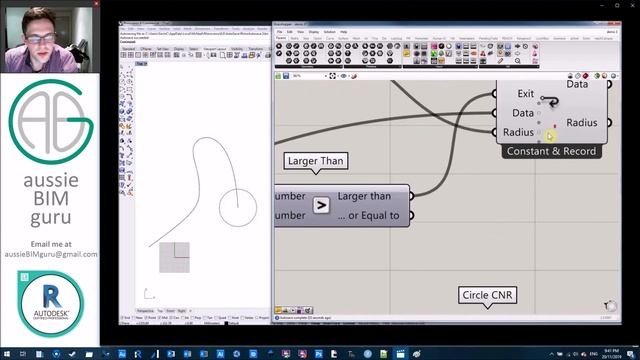Click magenta colour swatch component in Input ribbon
The width and height of the screenshot is (640, 360).
[434, 47]
